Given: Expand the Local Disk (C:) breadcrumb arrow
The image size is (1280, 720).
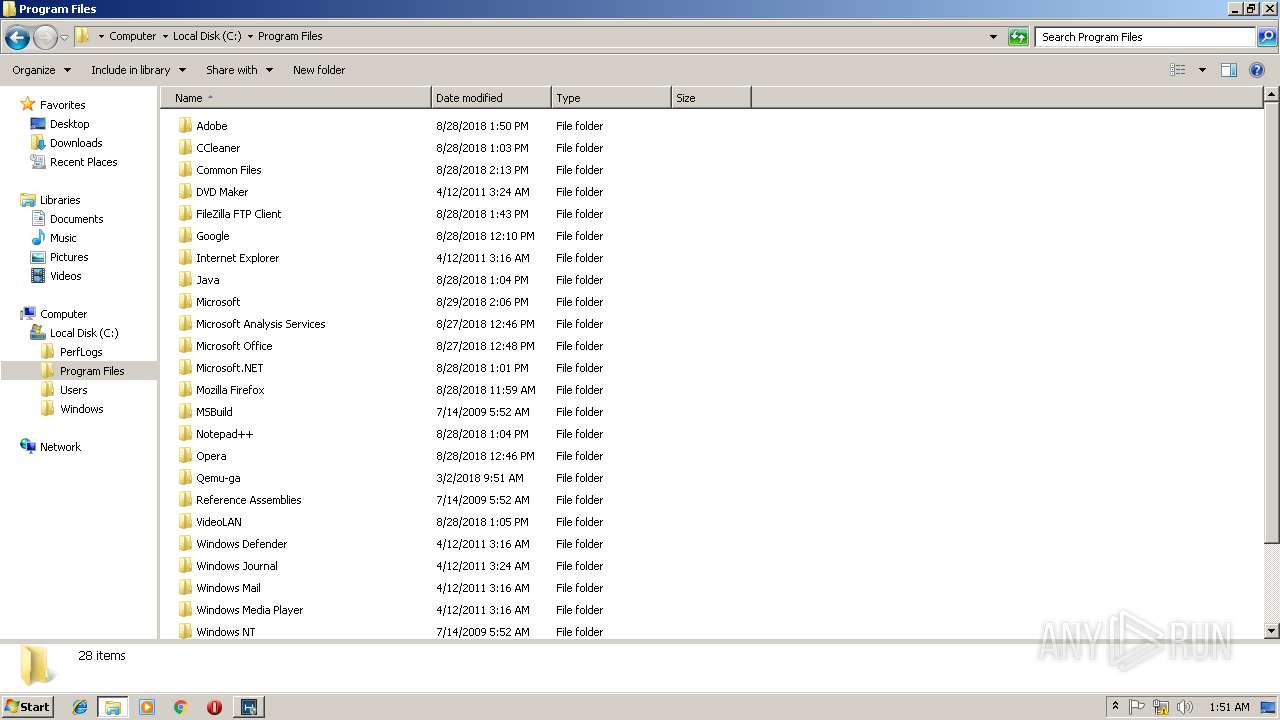Looking at the screenshot, I should [x=250, y=37].
